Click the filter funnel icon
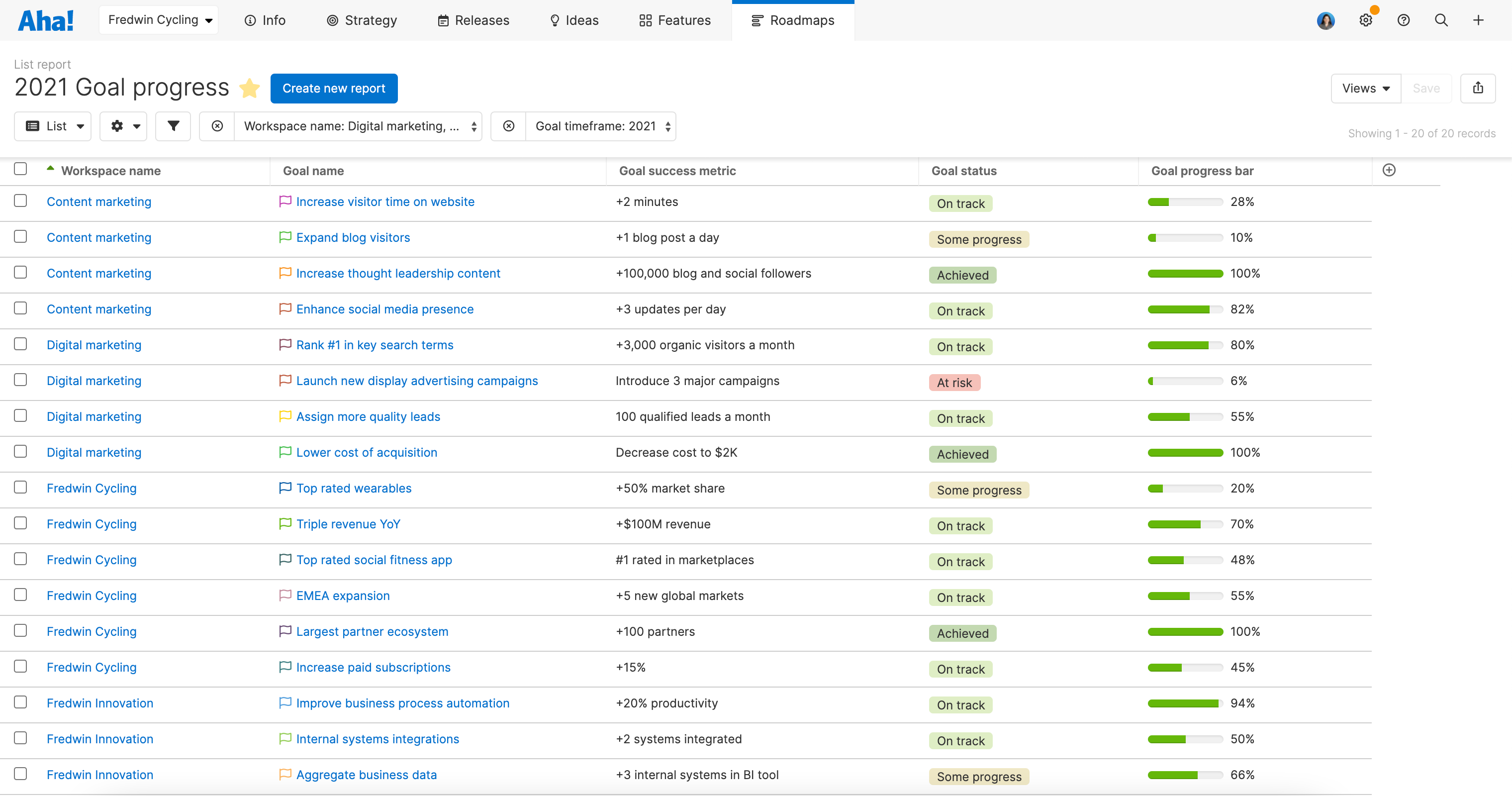The width and height of the screenshot is (1512, 796). pyautogui.click(x=173, y=126)
